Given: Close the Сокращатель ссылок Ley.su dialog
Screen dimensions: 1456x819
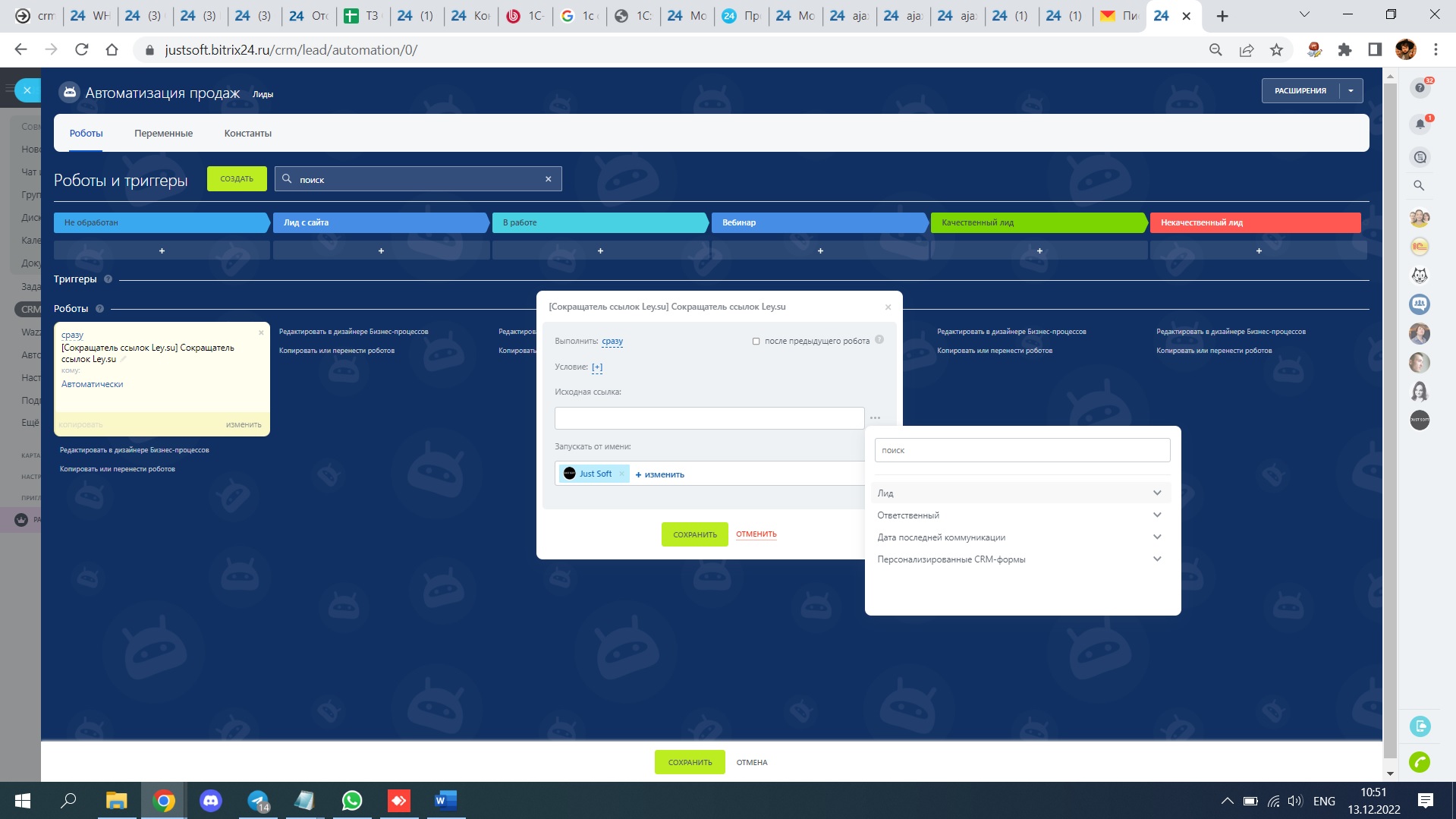Looking at the screenshot, I should coord(888,307).
